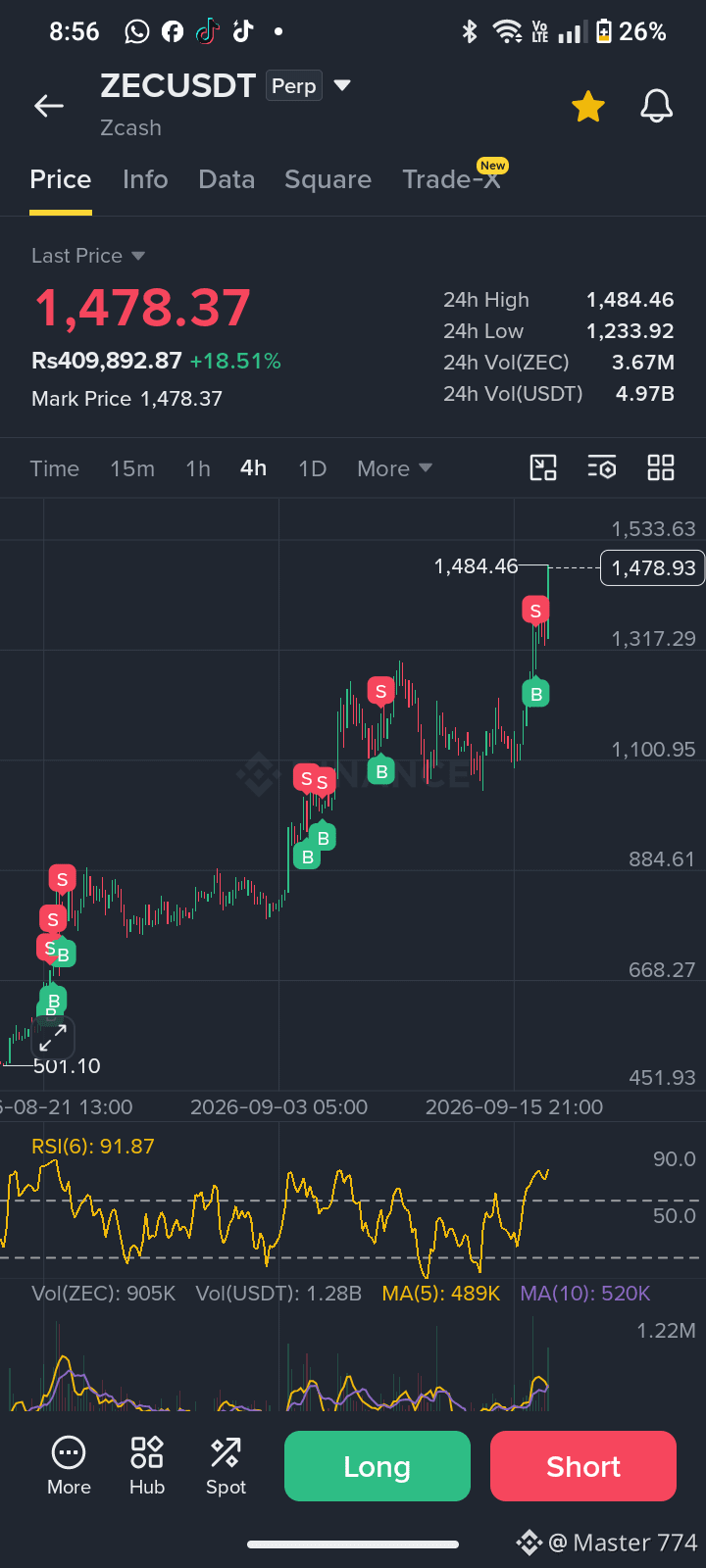Viewport: 706px width, 1568px height.
Task: Switch to the Trade-X tab
Action: click(451, 179)
